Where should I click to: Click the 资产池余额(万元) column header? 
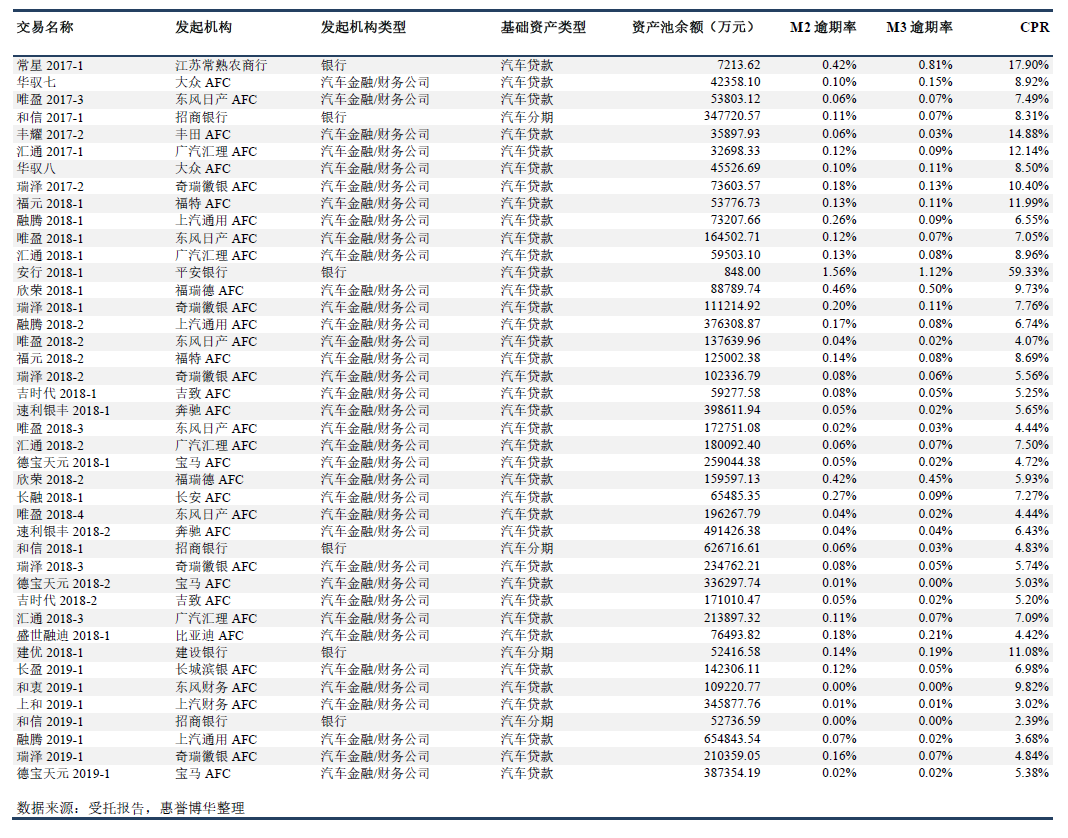(695, 27)
